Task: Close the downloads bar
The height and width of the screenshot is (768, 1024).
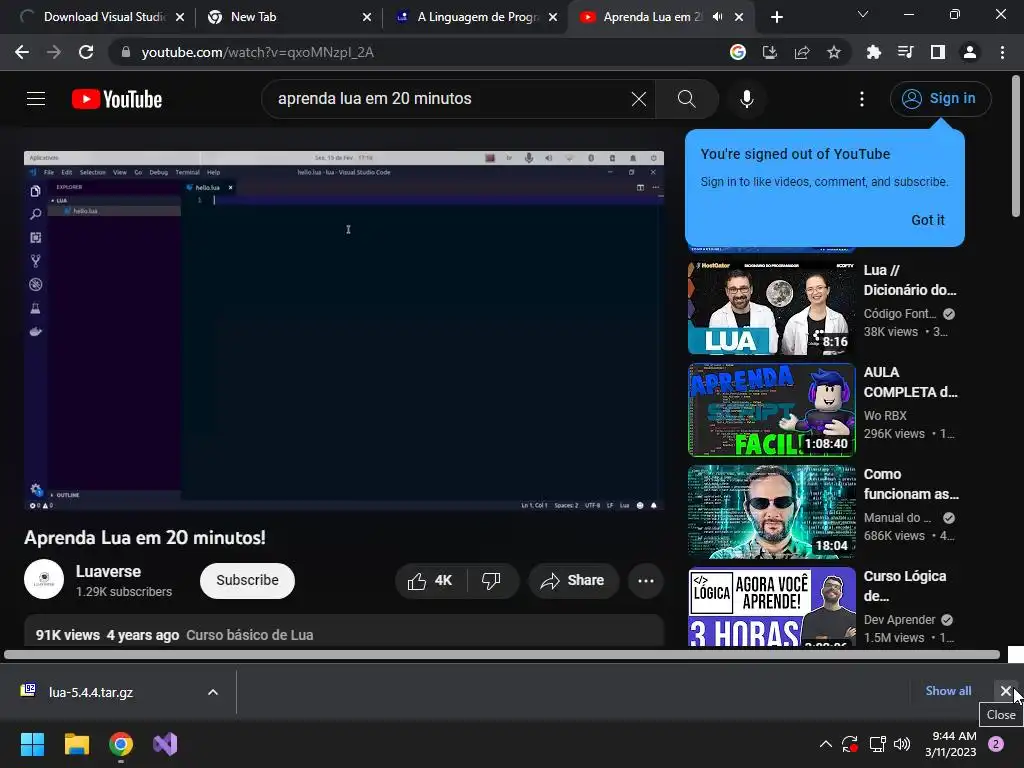Action: point(1006,690)
